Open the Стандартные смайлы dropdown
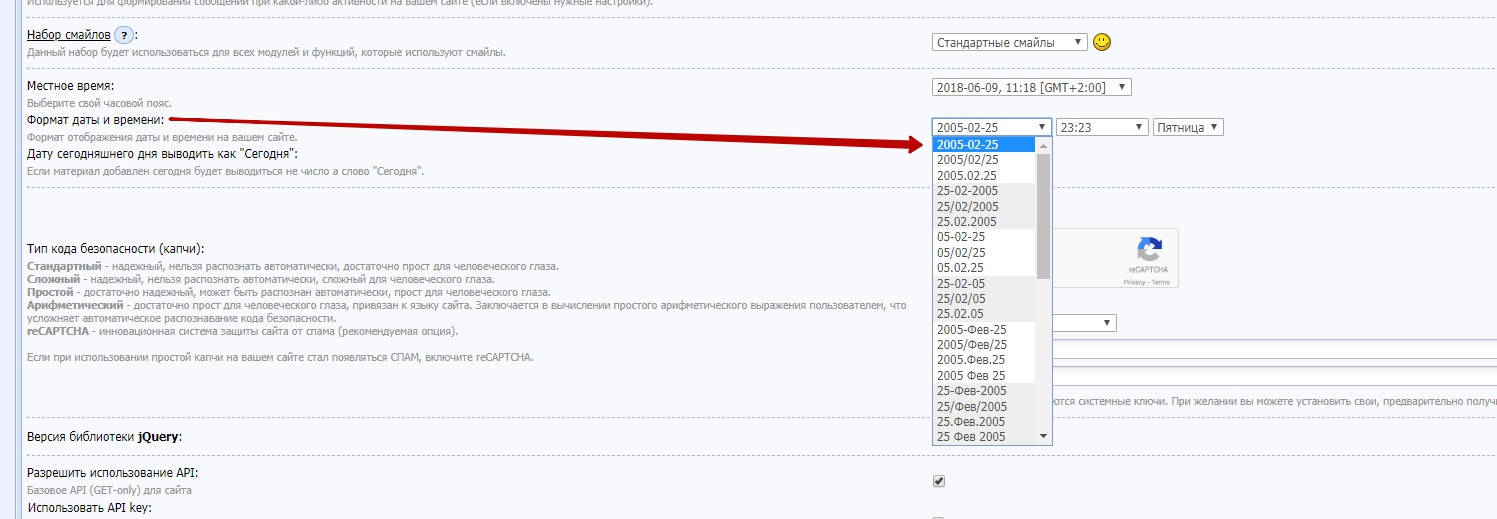 click(x=1009, y=42)
